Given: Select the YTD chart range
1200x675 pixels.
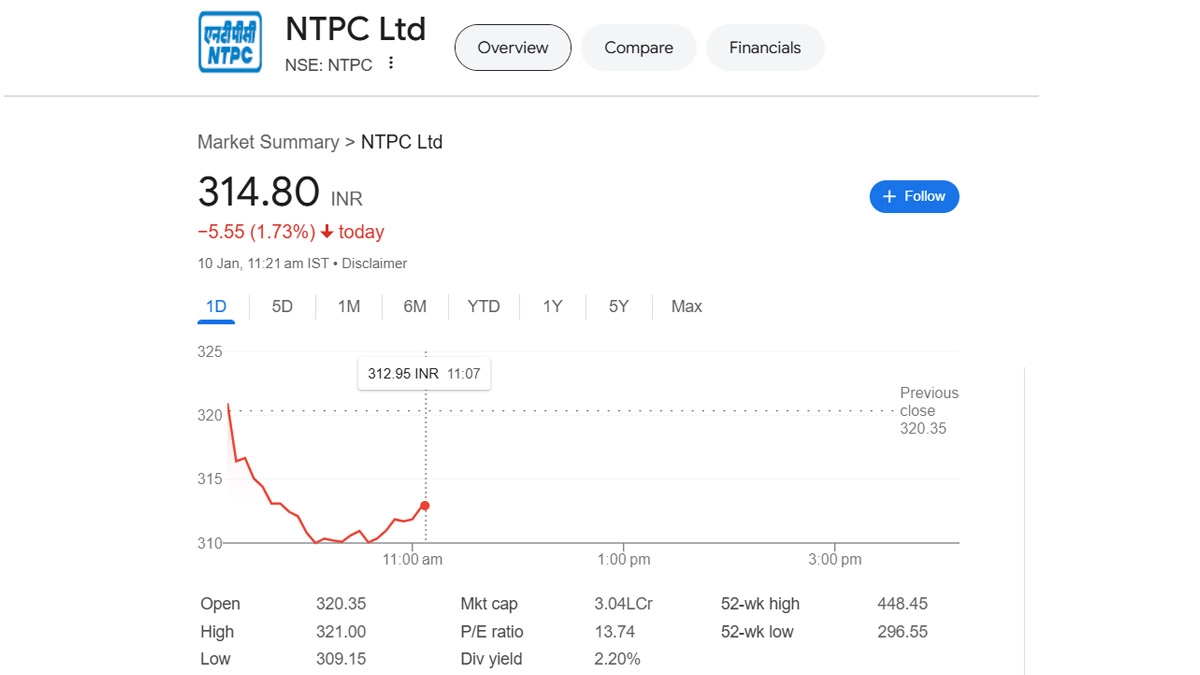Looking at the screenshot, I should (484, 307).
